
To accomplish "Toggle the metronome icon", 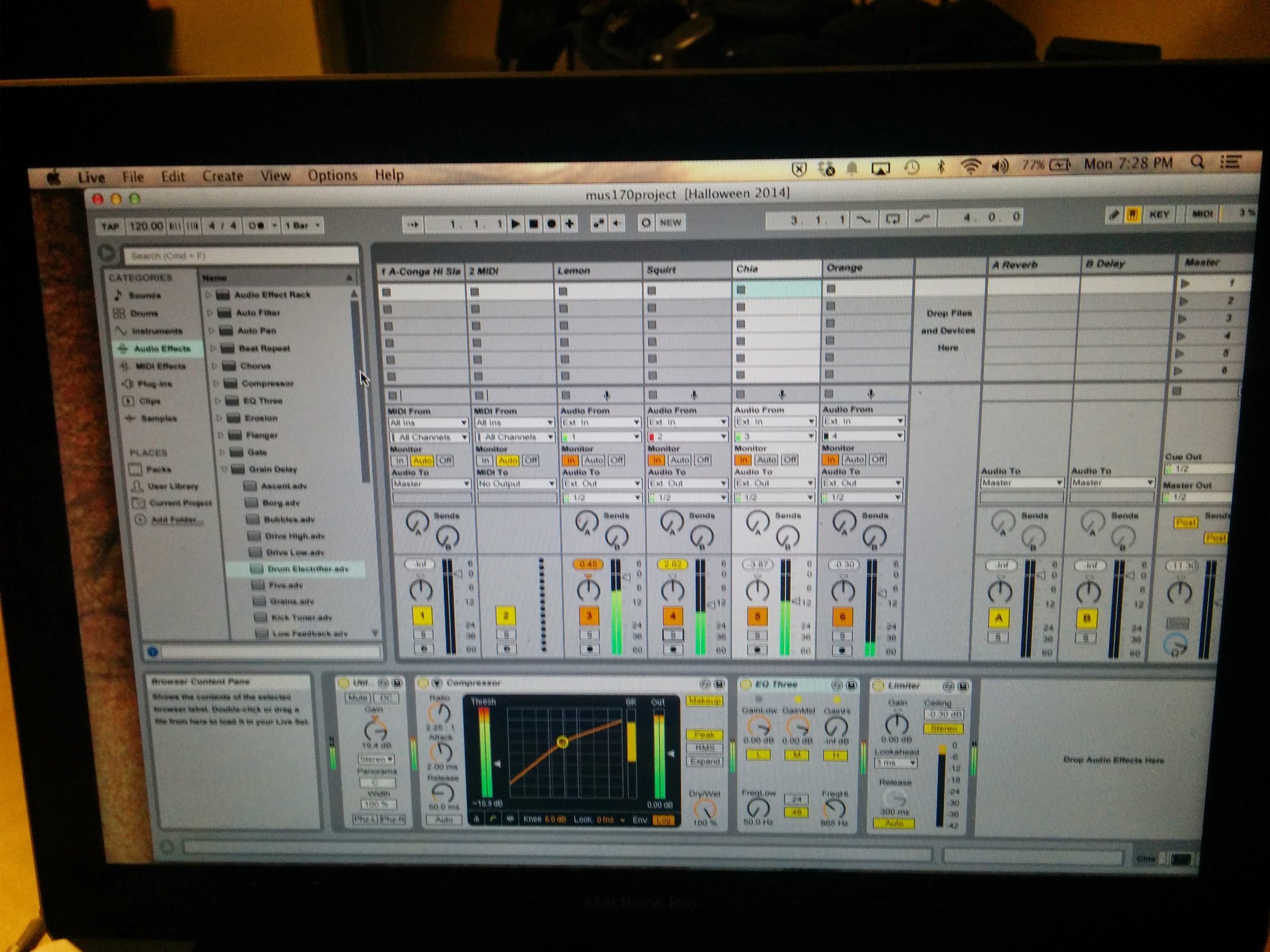I will tap(257, 225).
